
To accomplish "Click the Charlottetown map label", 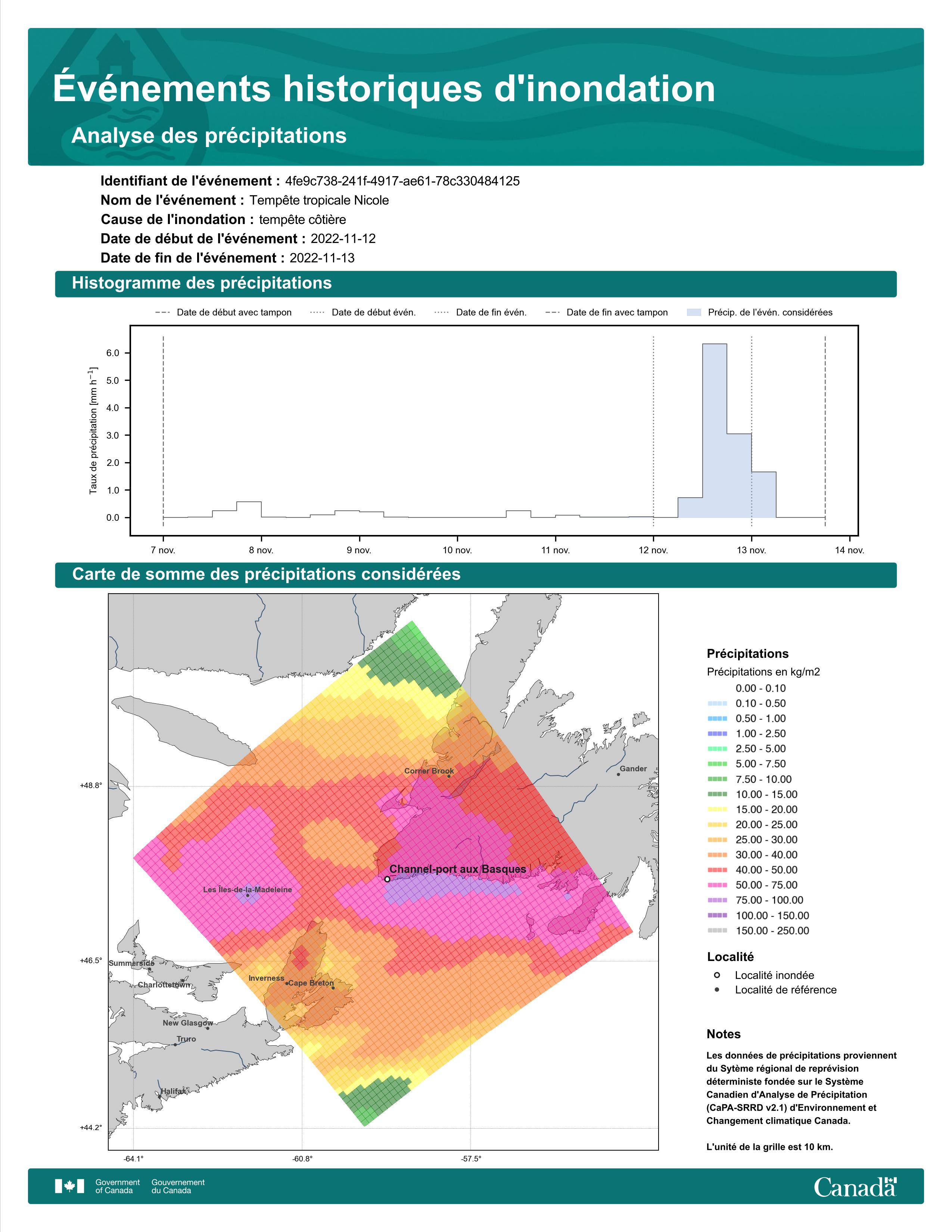I will point(164,984).
